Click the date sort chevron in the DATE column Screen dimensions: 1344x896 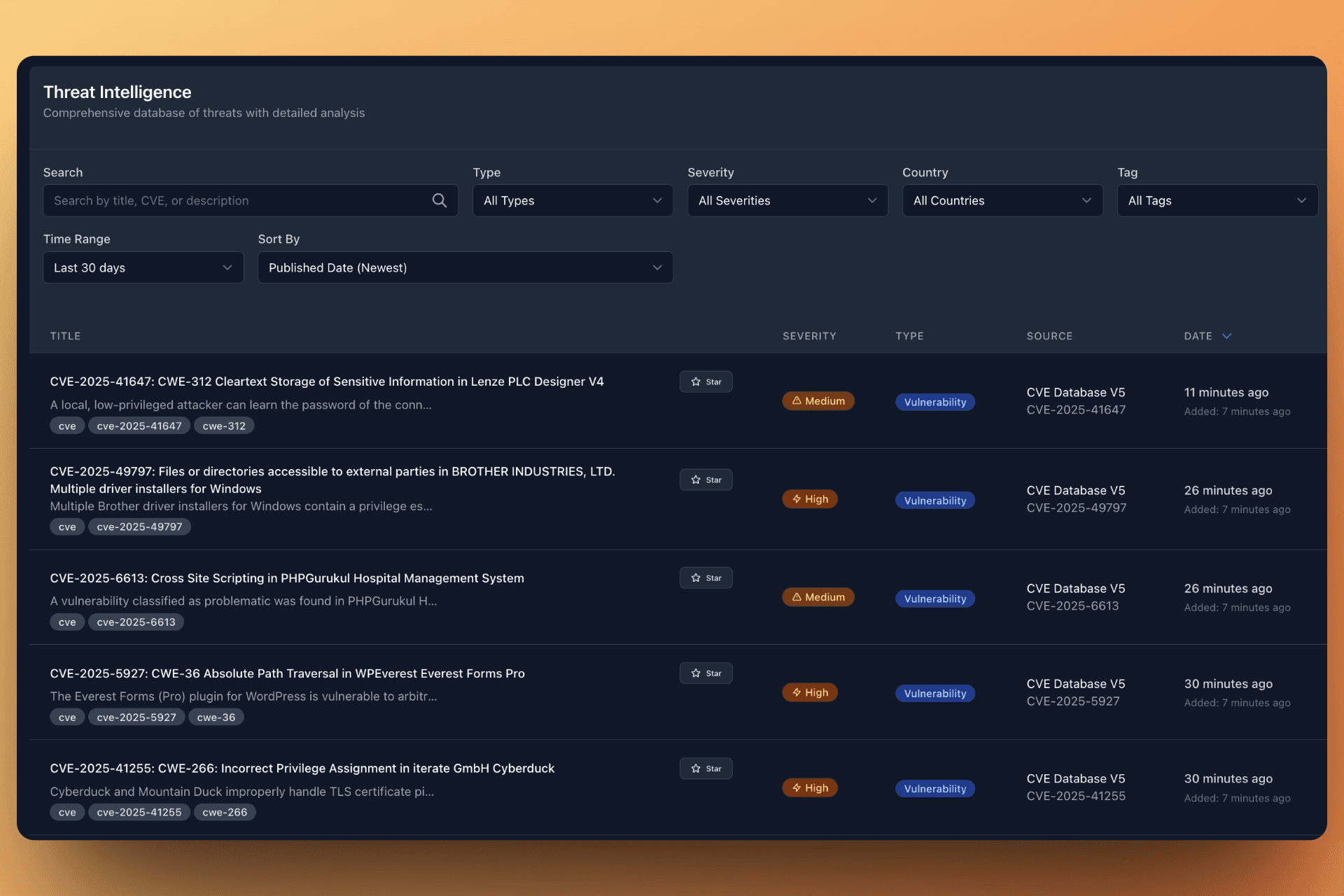[1227, 336]
